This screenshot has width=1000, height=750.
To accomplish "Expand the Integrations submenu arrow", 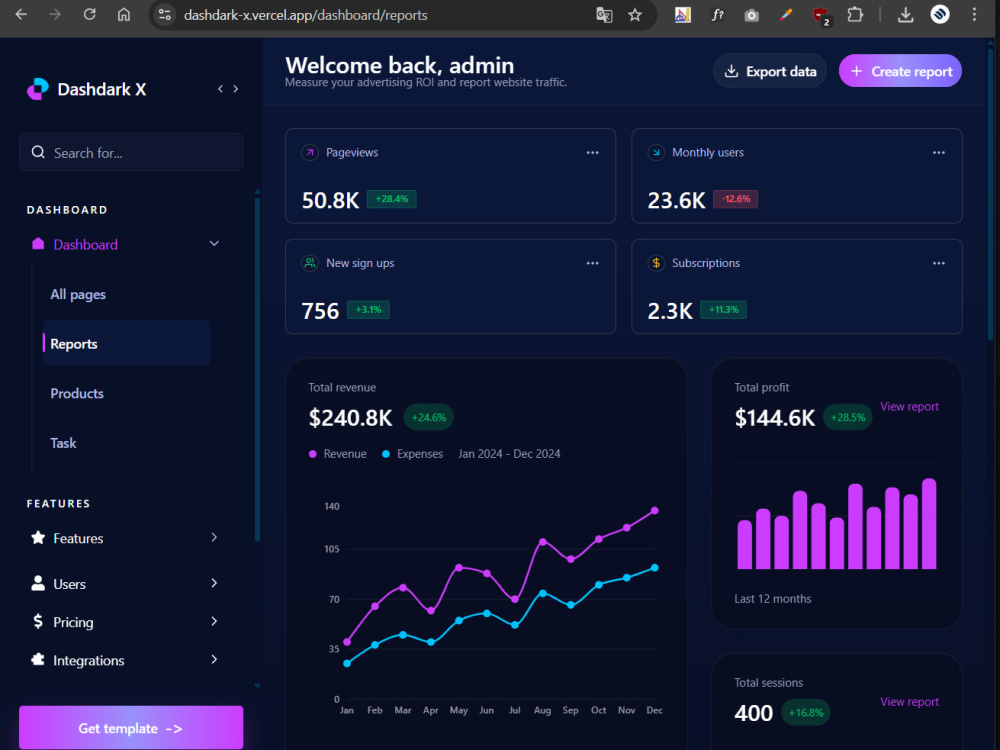I will (214, 659).
